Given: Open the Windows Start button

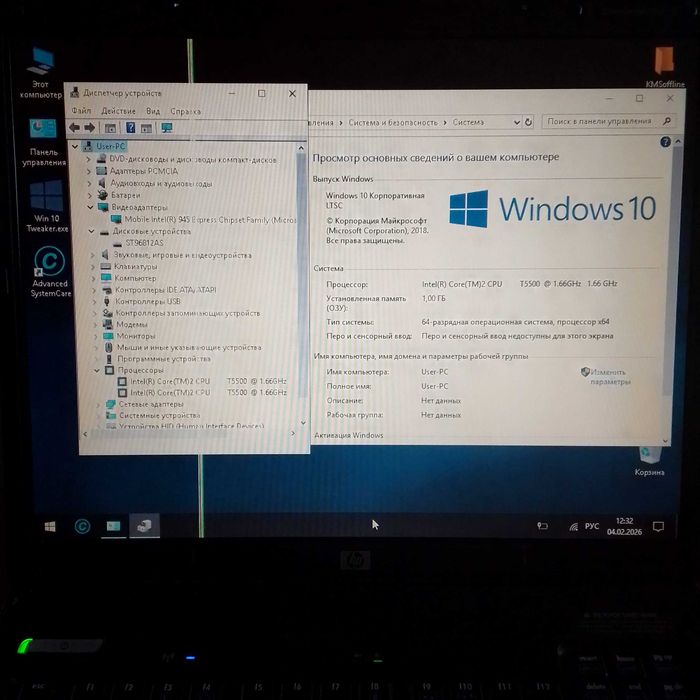Looking at the screenshot, I should [50, 526].
